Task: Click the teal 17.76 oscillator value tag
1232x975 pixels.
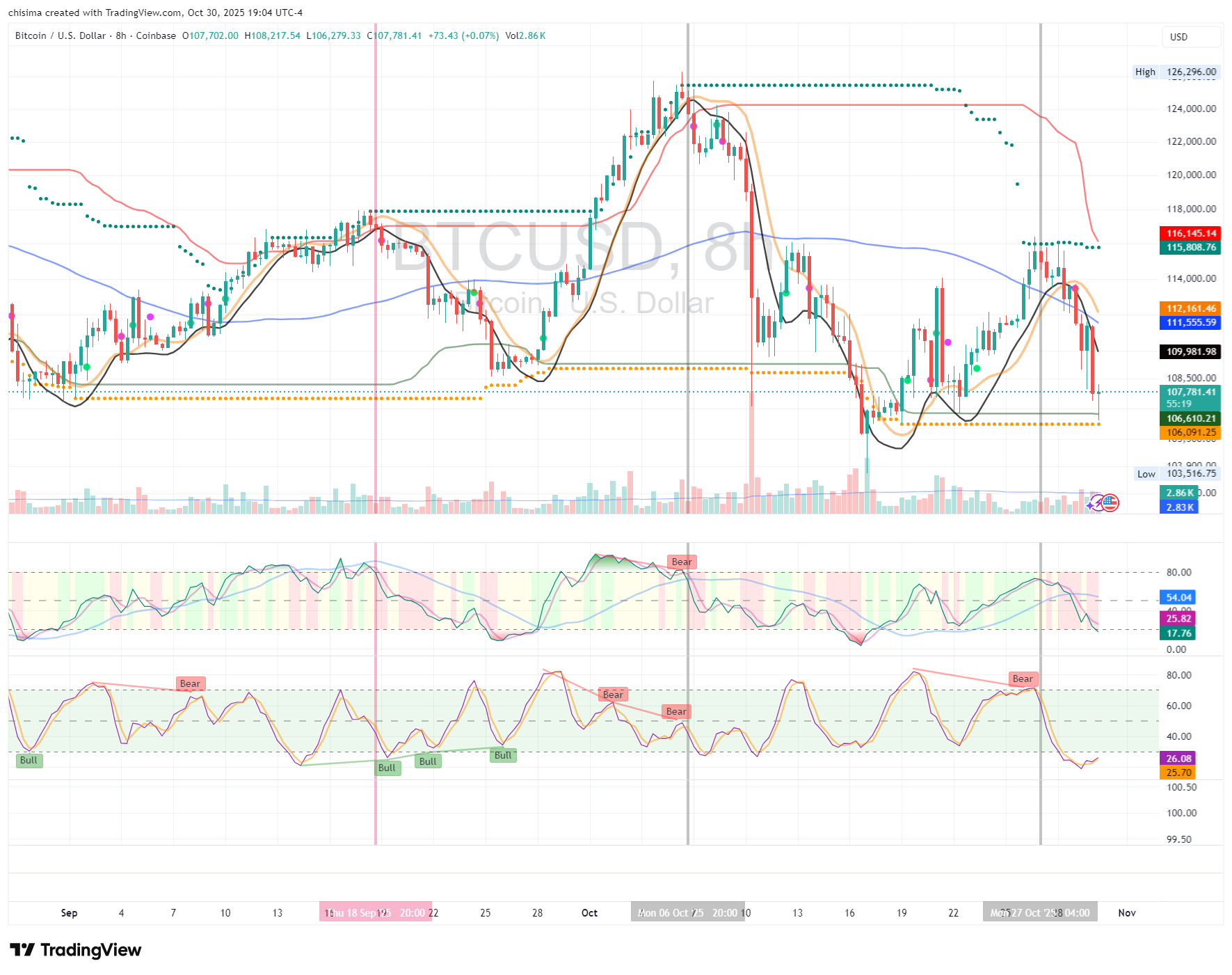Action: click(1178, 633)
